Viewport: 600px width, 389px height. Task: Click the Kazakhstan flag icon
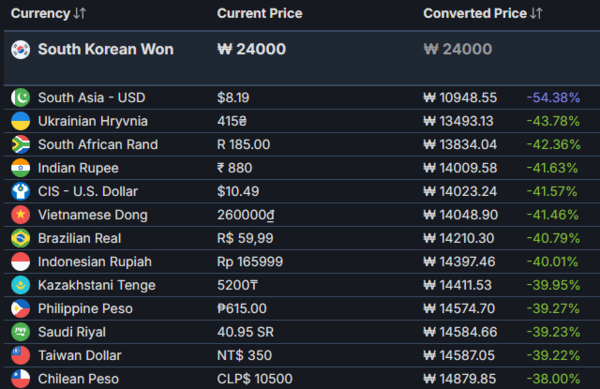pyautogui.click(x=21, y=285)
